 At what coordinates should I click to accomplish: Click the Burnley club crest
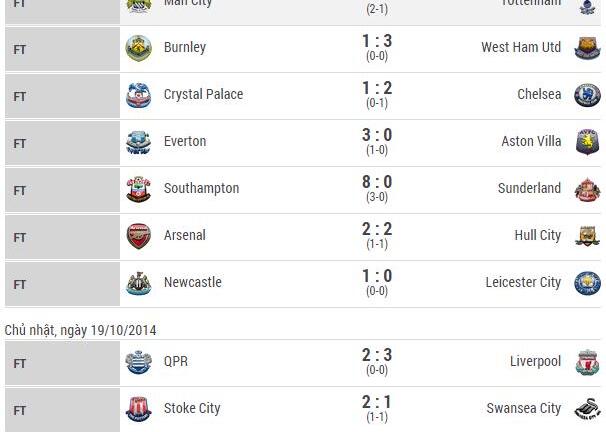click(x=138, y=48)
